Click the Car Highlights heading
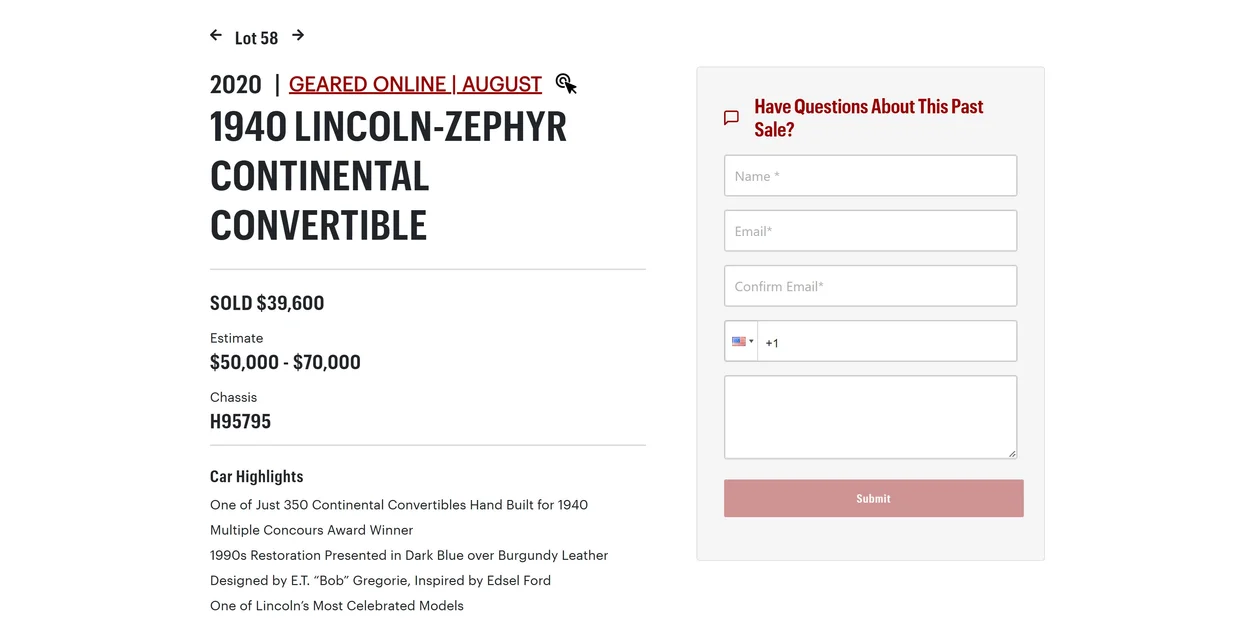The width and height of the screenshot is (1256, 618). pyautogui.click(x=256, y=476)
